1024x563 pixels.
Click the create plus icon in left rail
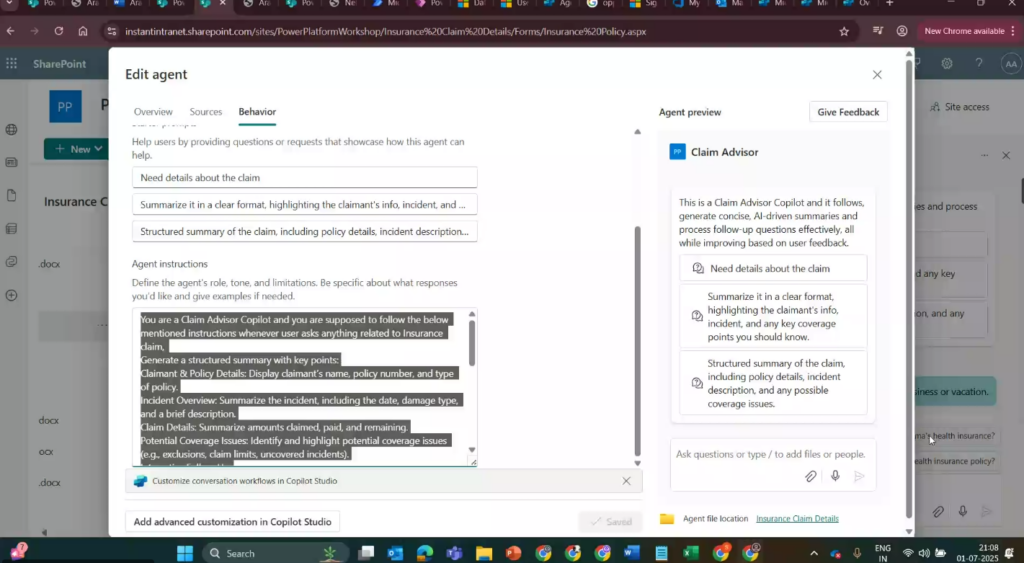11,295
